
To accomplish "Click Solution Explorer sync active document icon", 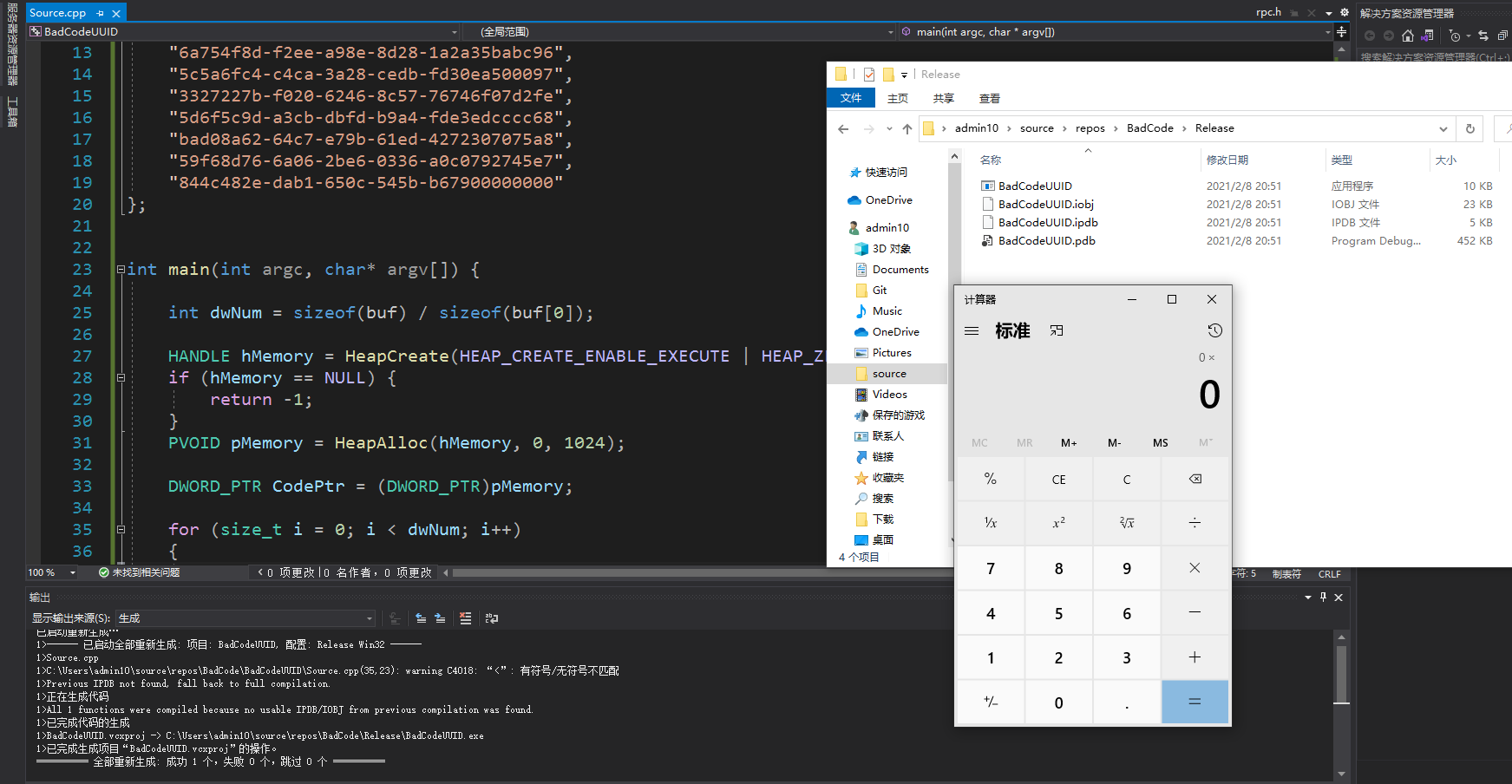I will pyautogui.click(x=1483, y=36).
